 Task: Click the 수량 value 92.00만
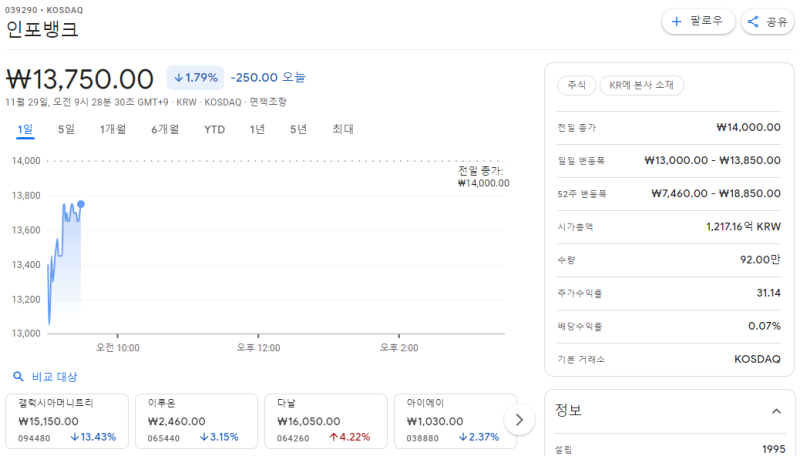(x=760, y=260)
